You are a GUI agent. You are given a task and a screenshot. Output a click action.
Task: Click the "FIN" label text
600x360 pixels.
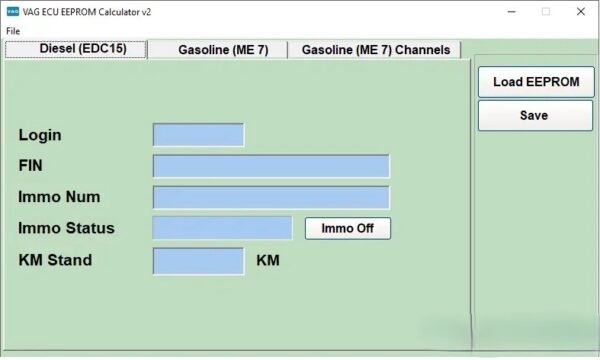click(30, 166)
